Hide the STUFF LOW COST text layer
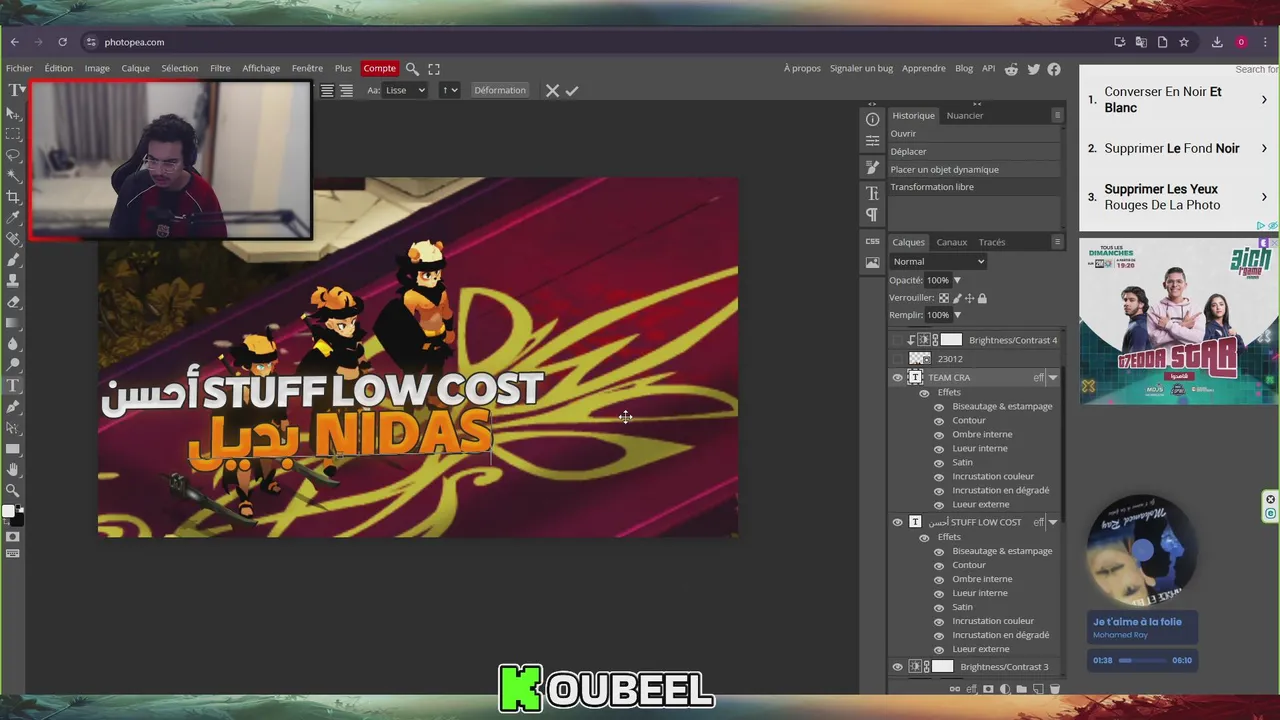This screenshot has height=720, width=1280. point(897,522)
